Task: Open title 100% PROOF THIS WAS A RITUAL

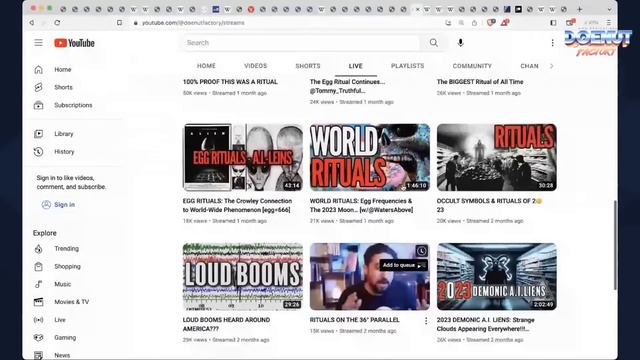Action: tap(230, 82)
